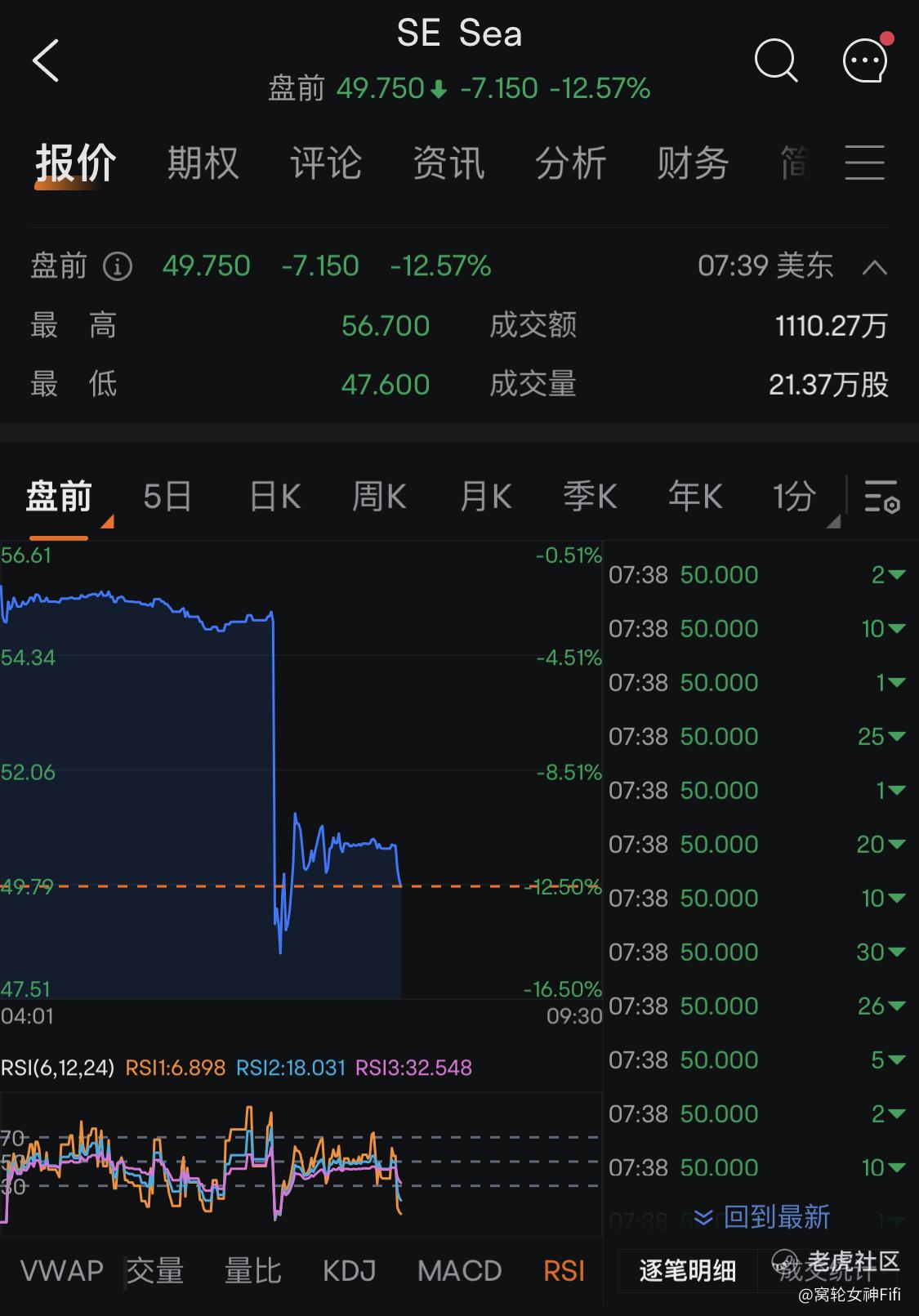Select the 成交量 indicator
919x1316 pixels.
tap(154, 1271)
